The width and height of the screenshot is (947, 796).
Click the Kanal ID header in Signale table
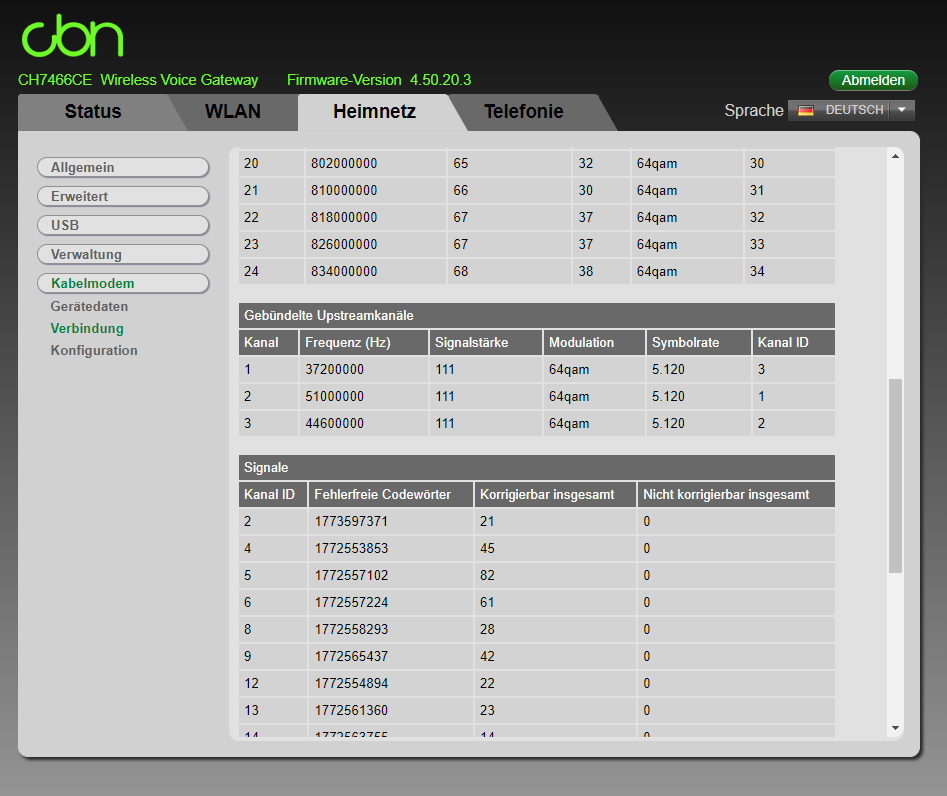pyautogui.click(x=273, y=495)
